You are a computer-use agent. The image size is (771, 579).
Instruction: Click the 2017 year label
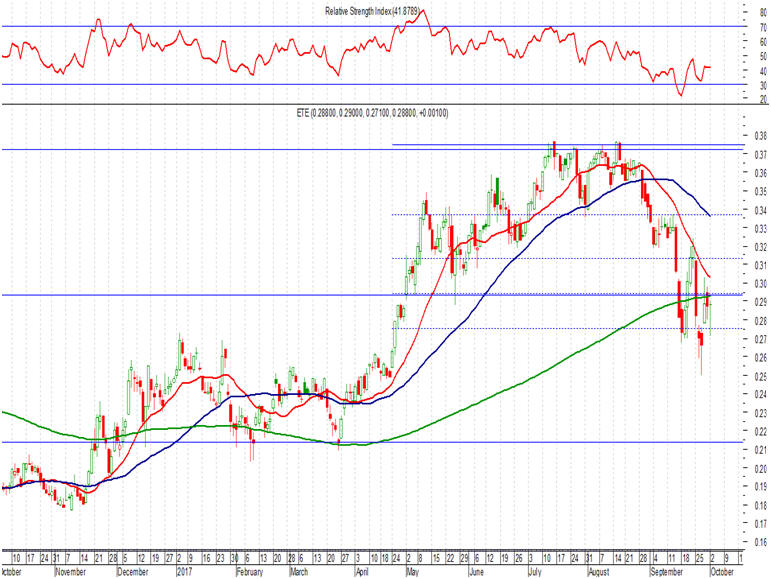click(x=184, y=572)
